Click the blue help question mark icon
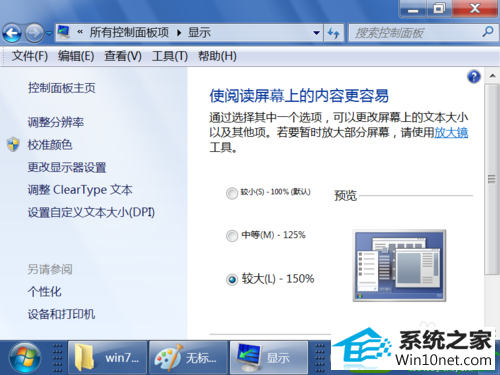The width and height of the screenshot is (500, 375). [x=474, y=77]
